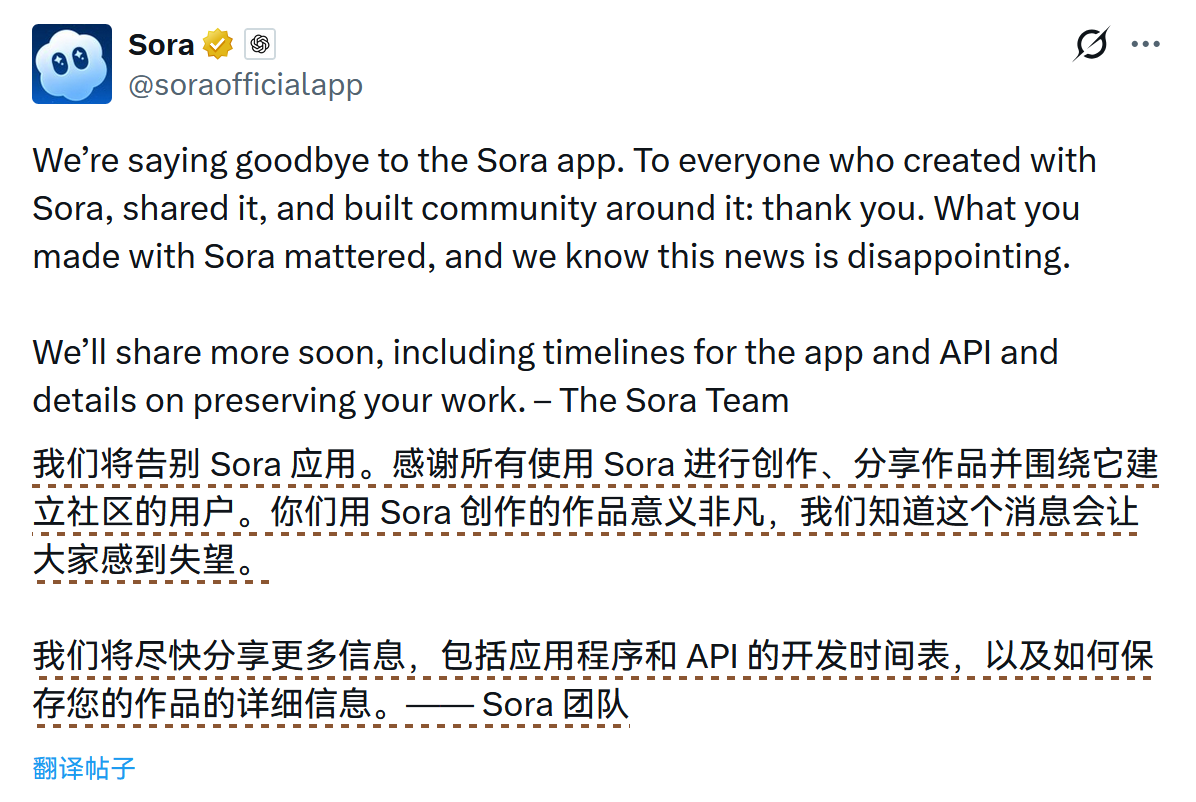The image size is (1196, 802).
Task: Open the @soraofficialapp handle link
Action: [246, 85]
